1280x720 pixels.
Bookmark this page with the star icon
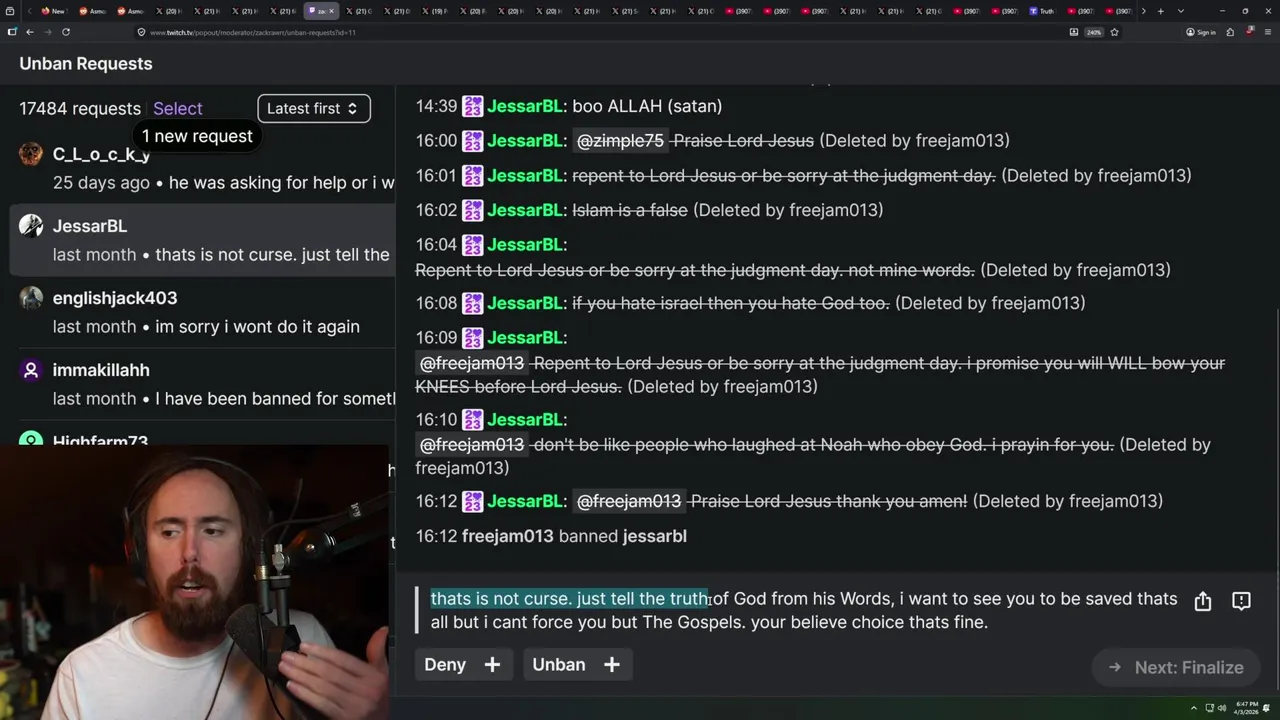pyautogui.click(x=1114, y=32)
